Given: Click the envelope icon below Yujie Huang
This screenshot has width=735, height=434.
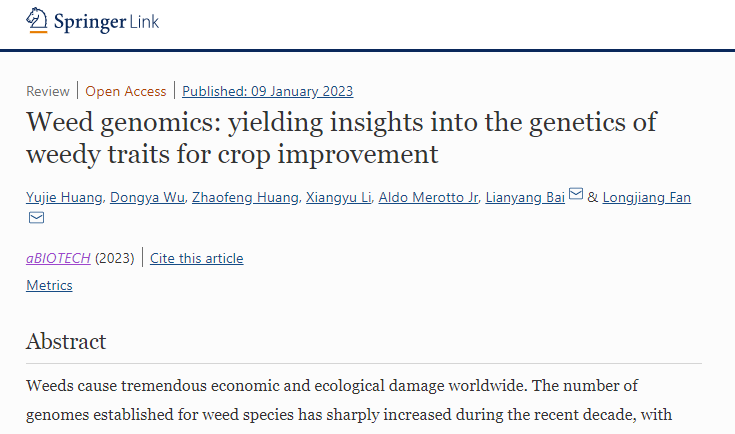Looking at the screenshot, I should pyautogui.click(x=35, y=218).
